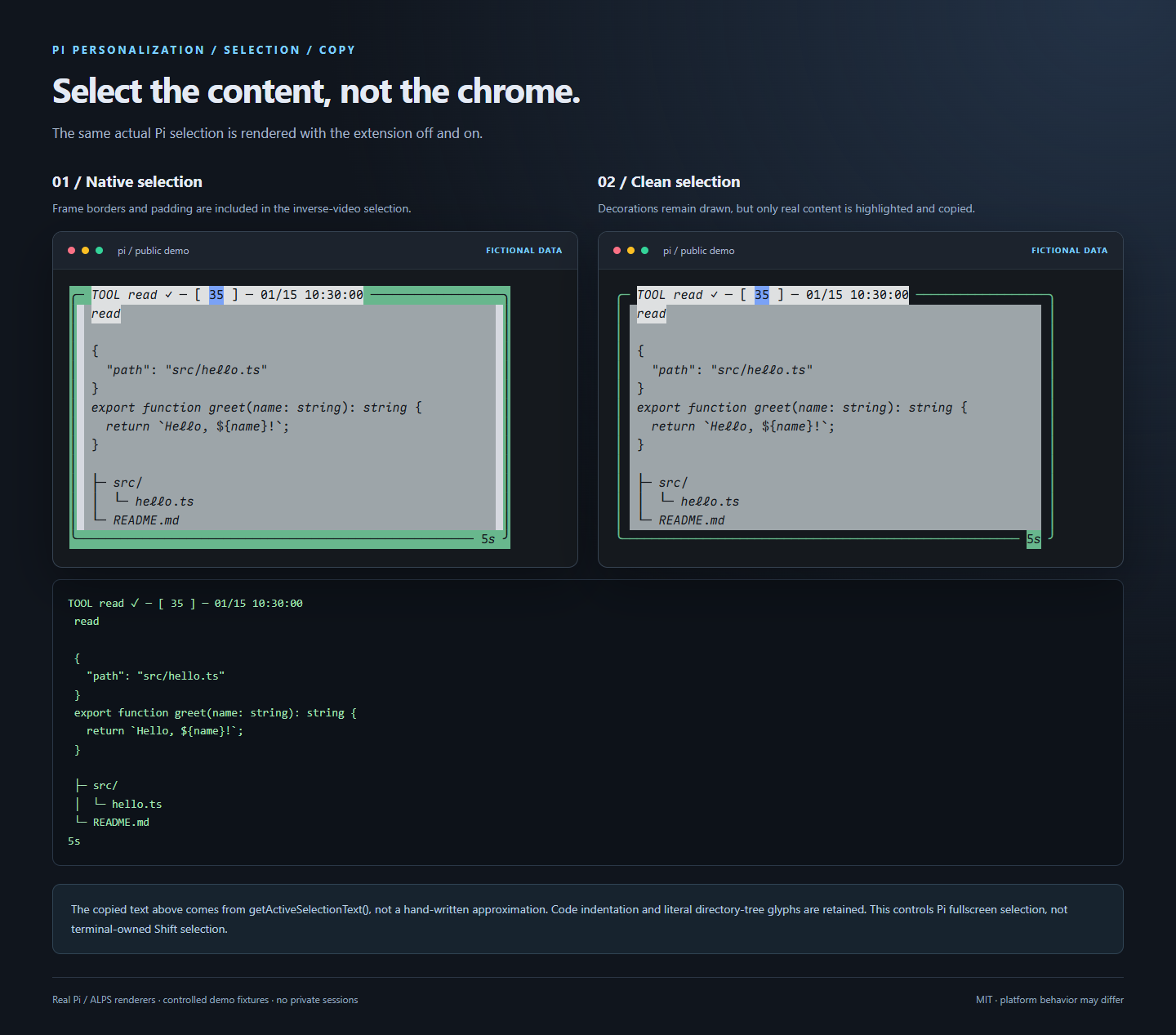Click the description starting "Decorations remain drawn"
Screen dimensions: 1176x1035
786,208
